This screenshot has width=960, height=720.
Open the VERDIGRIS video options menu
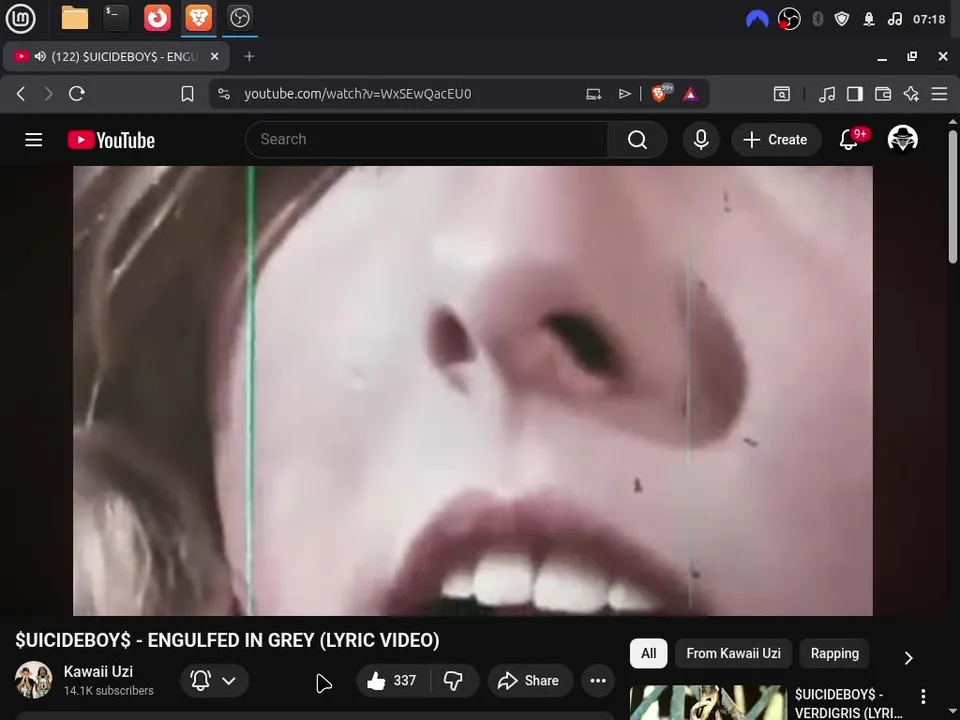(923, 697)
